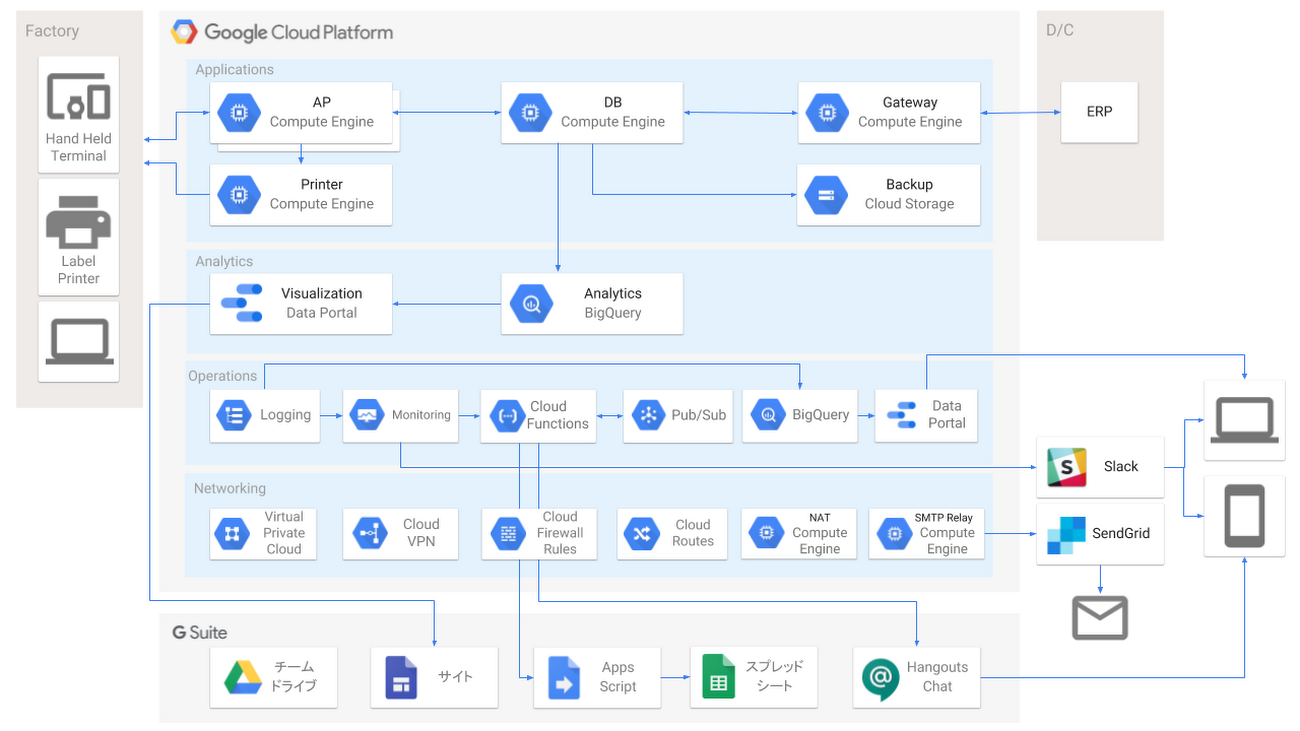Click the 'Cloud Routes' label text
Image resolution: width=1300 pixels, height=731 pixels.
(x=693, y=533)
